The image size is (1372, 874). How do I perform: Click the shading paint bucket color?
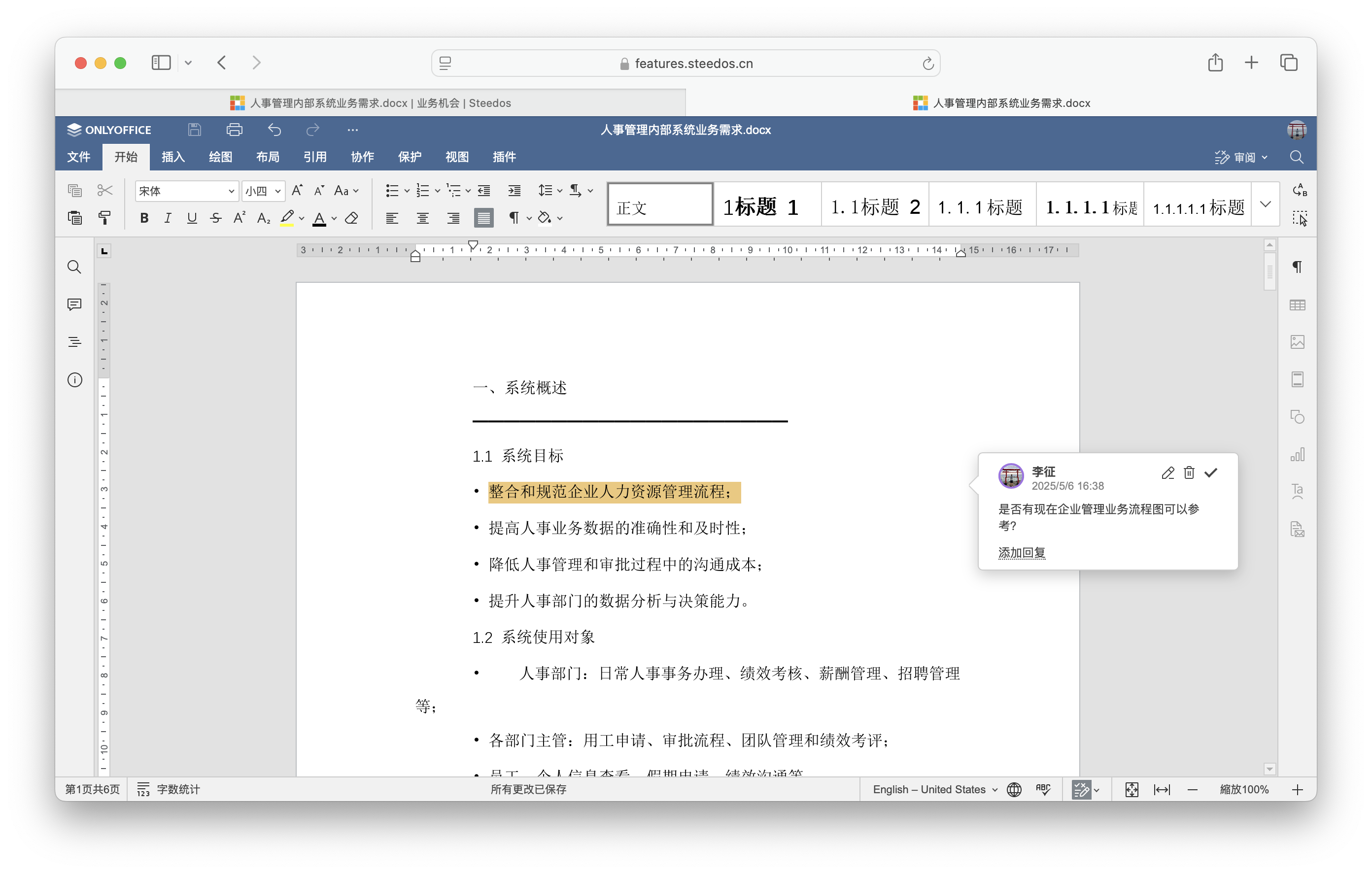click(545, 218)
